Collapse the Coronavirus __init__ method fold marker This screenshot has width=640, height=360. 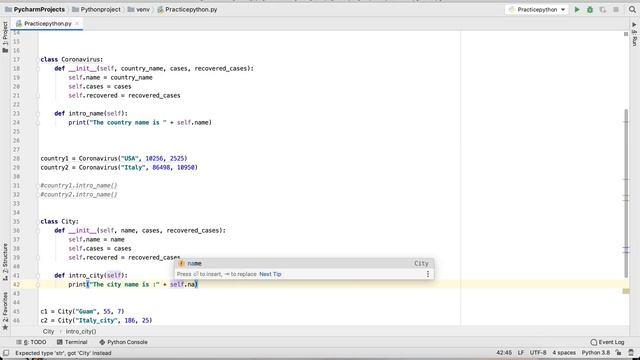click(x=38, y=69)
